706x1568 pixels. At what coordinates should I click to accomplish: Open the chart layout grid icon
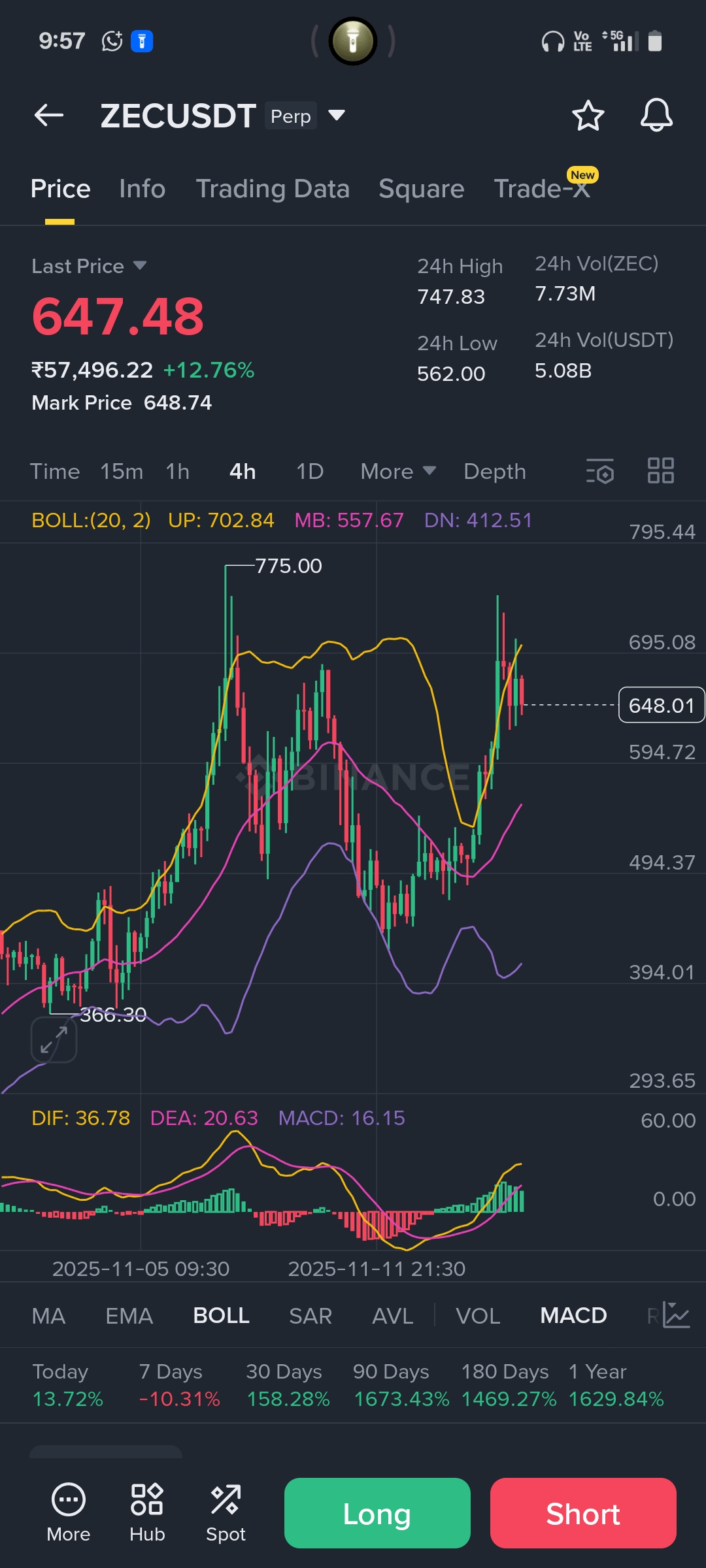660,471
